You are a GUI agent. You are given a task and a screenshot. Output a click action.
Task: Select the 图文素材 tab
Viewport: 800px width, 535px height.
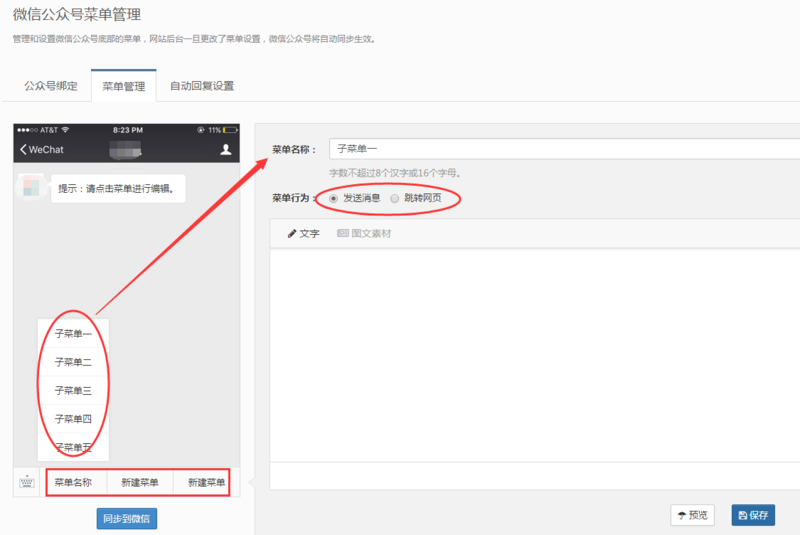(364, 234)
